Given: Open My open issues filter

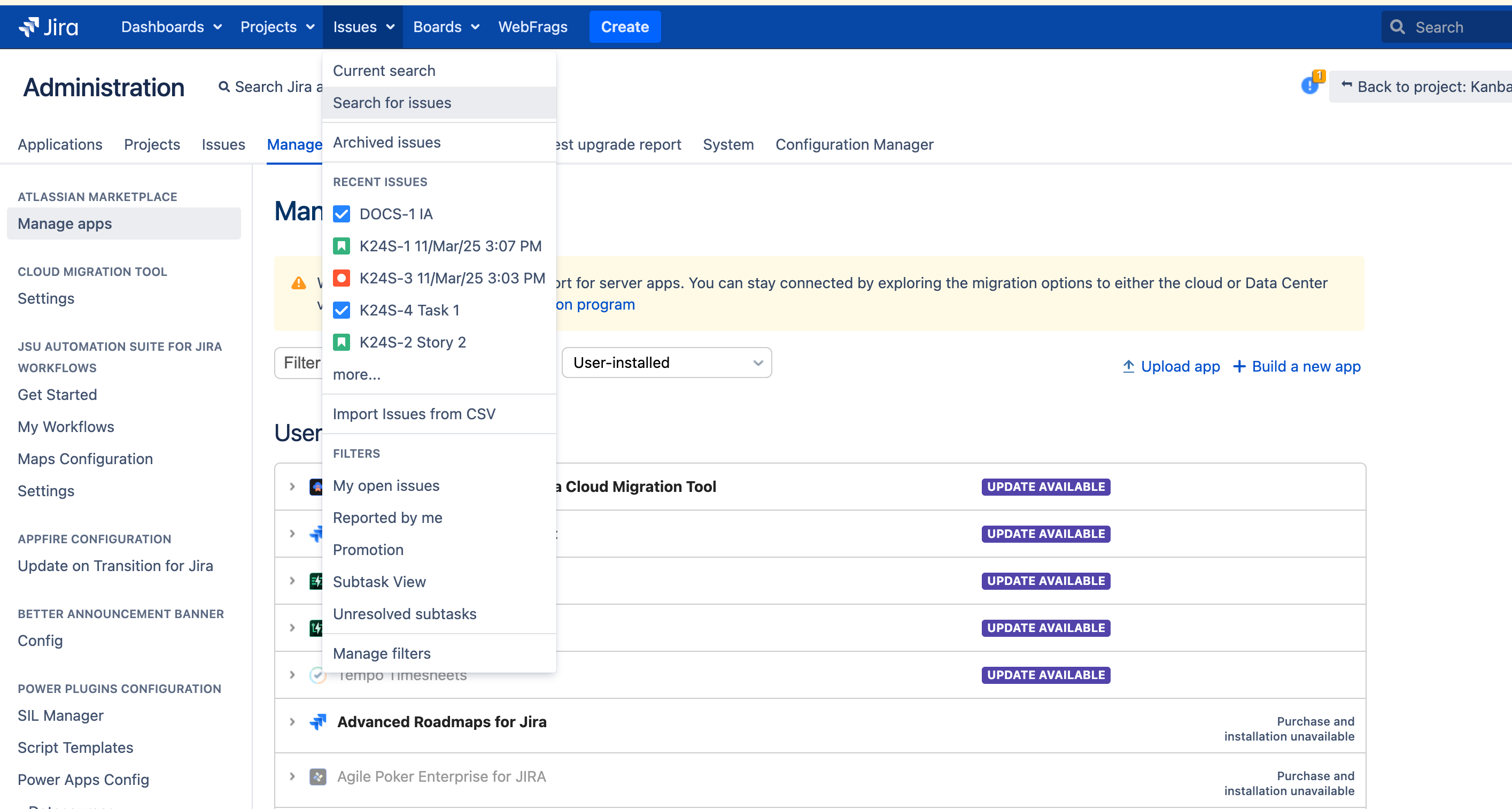Looking at the screenshot, I should (439, 486).
